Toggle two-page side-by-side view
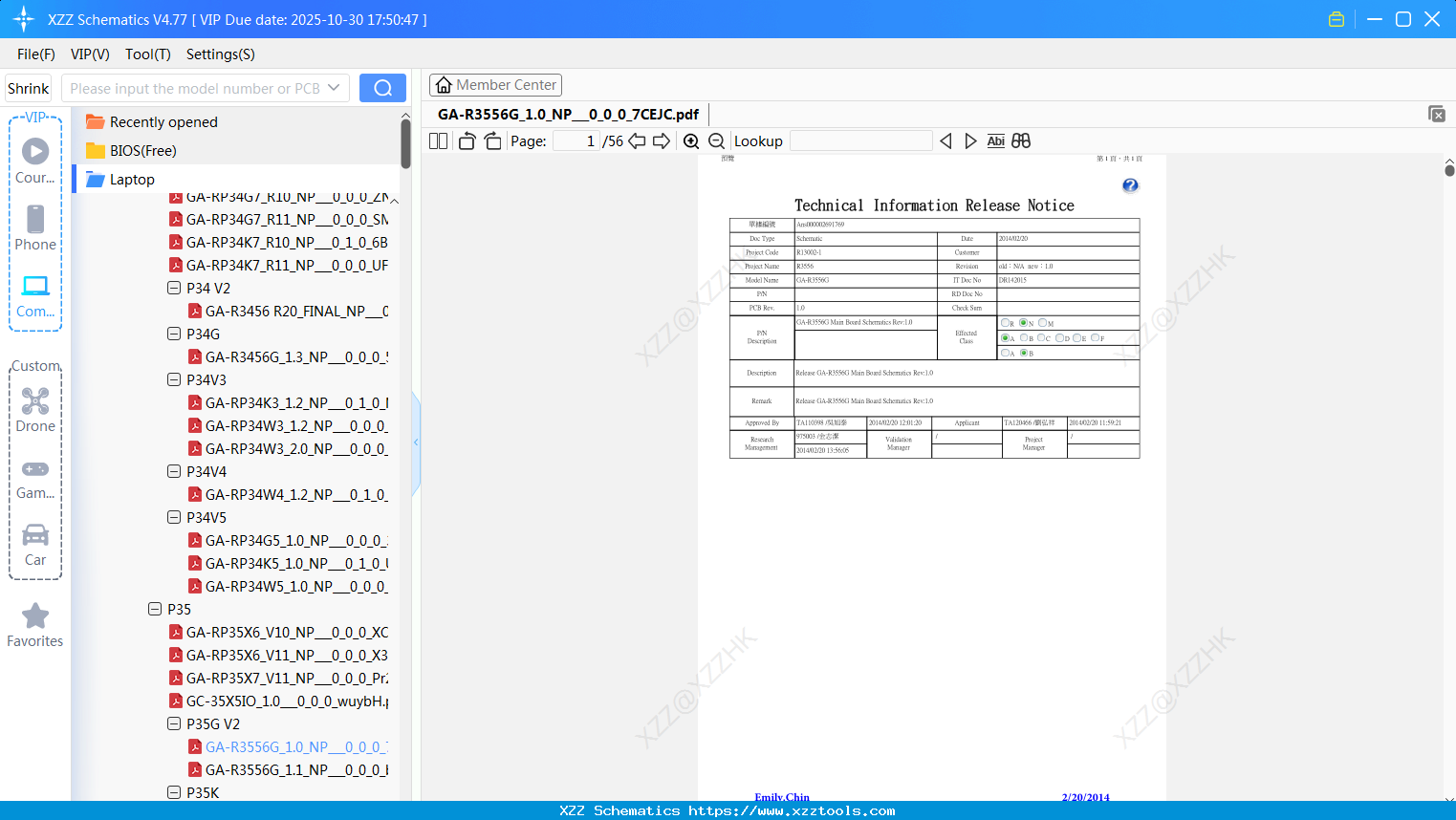The image size is (1456, 820). (x=438, y=140)
